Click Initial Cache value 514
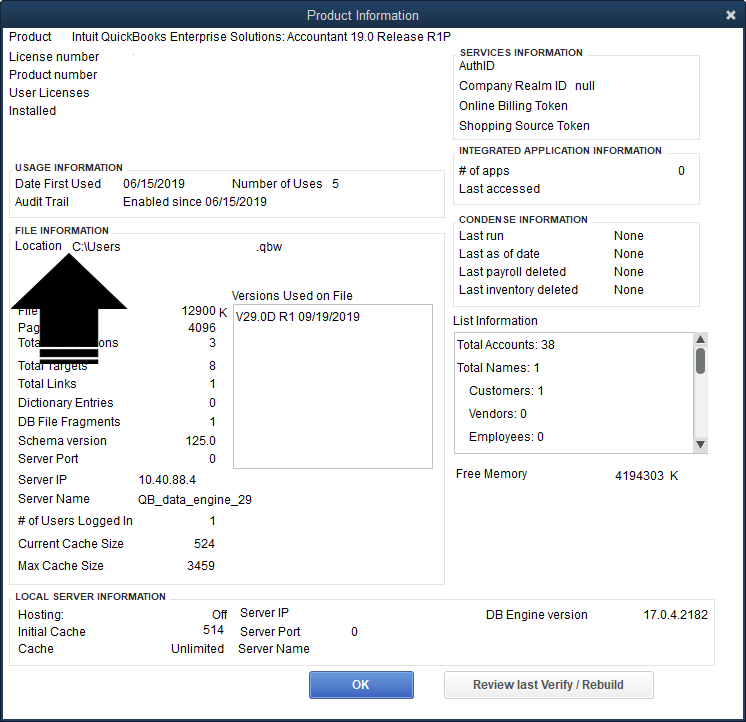Screen dimensions: 746x722 coord(213,630)
